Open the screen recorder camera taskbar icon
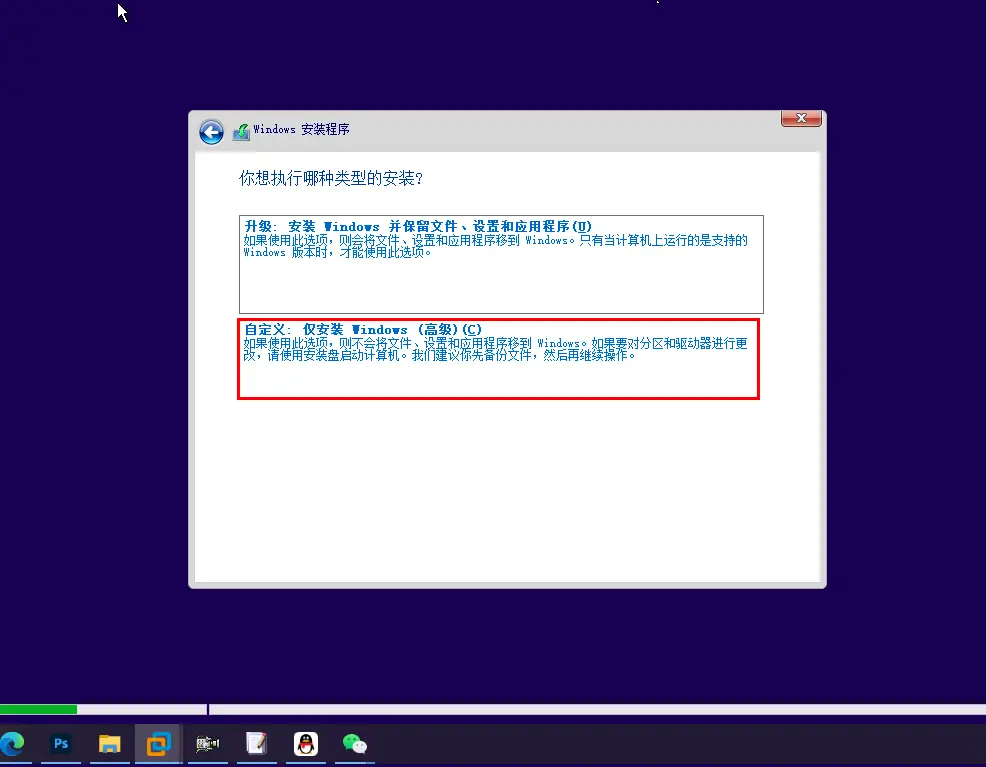 (x=207, y=744)
